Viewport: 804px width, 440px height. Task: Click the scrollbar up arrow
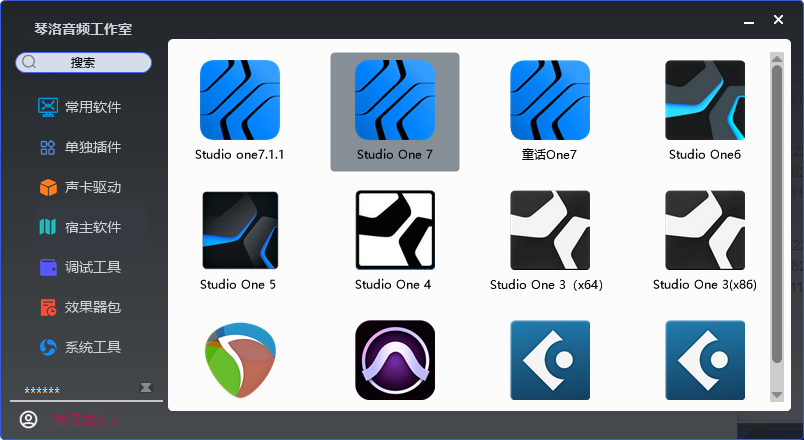click(x=777, y=58)
